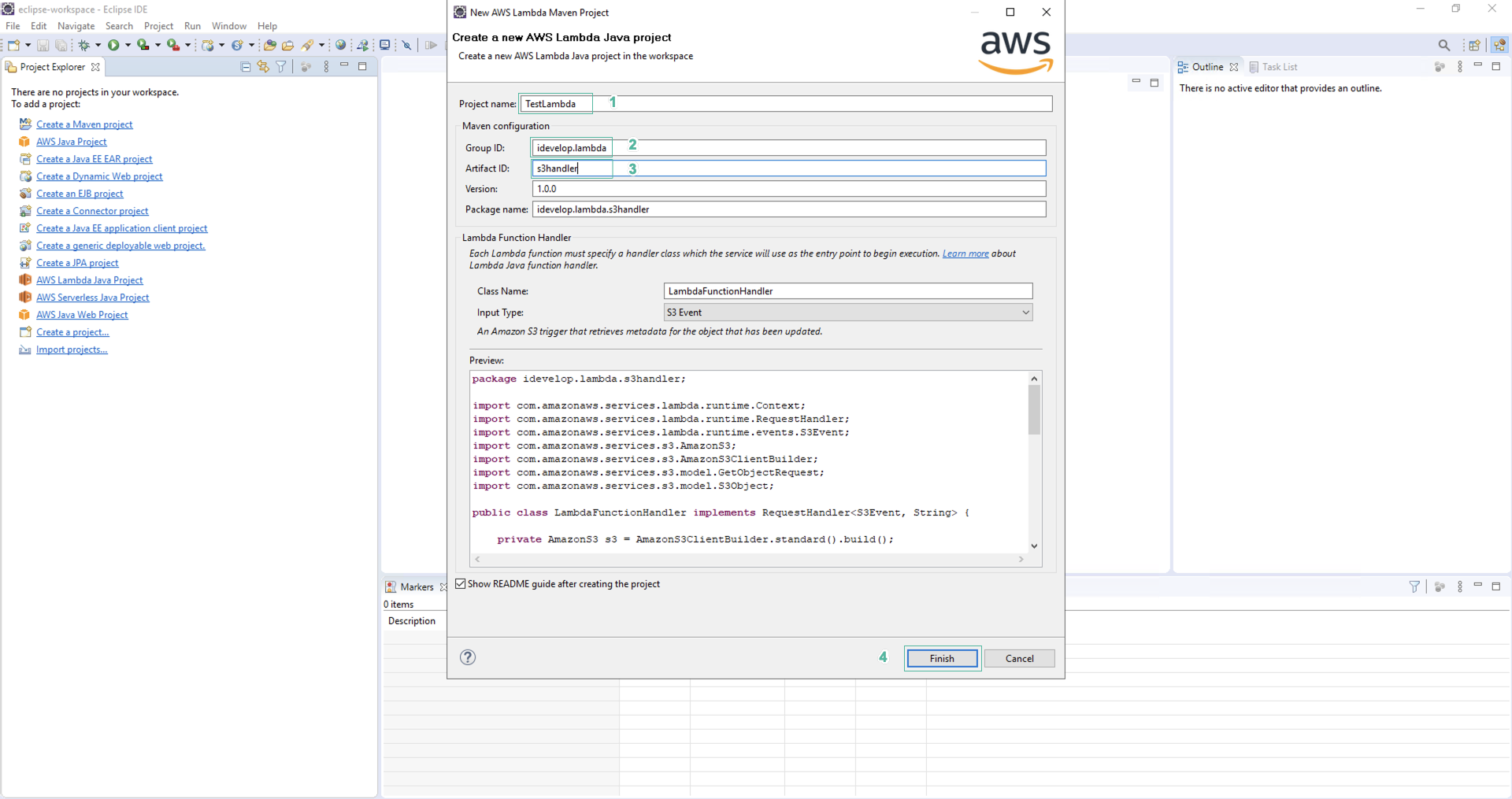Open the Input Type S3 Event dropdown

click(848, 313)
